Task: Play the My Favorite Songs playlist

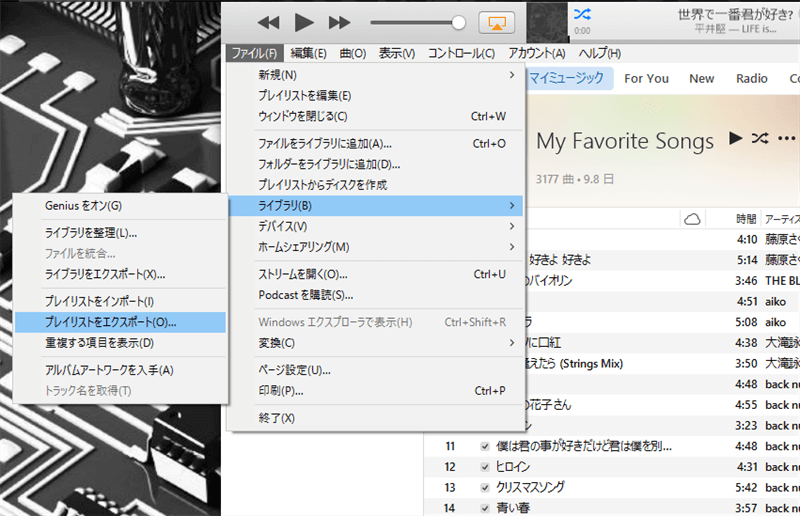Action: [736, 138]
